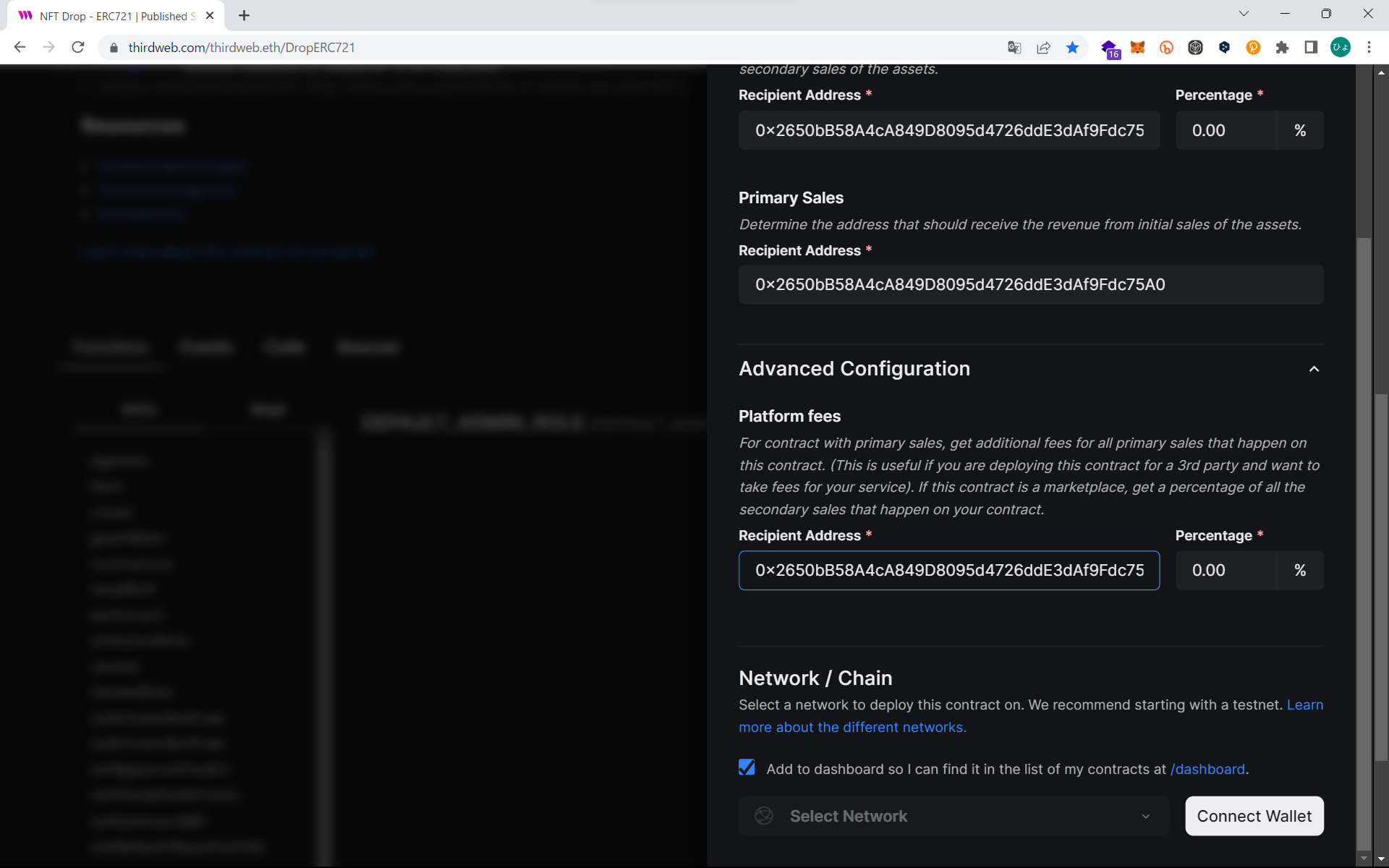Open the purple extension with 16 badge

[1109, 48]
